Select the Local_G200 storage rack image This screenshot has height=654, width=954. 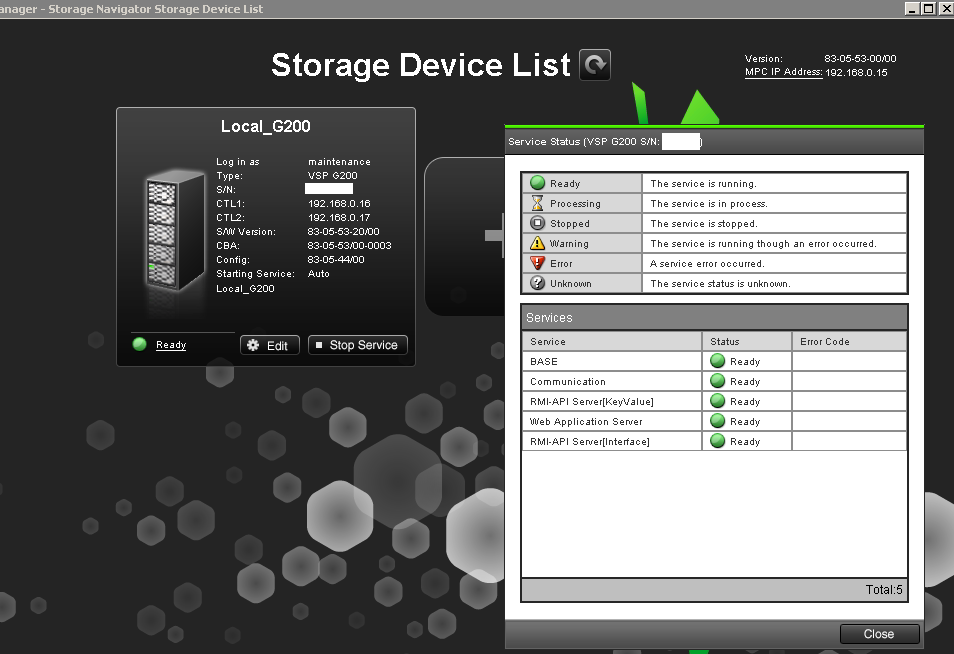175,231
